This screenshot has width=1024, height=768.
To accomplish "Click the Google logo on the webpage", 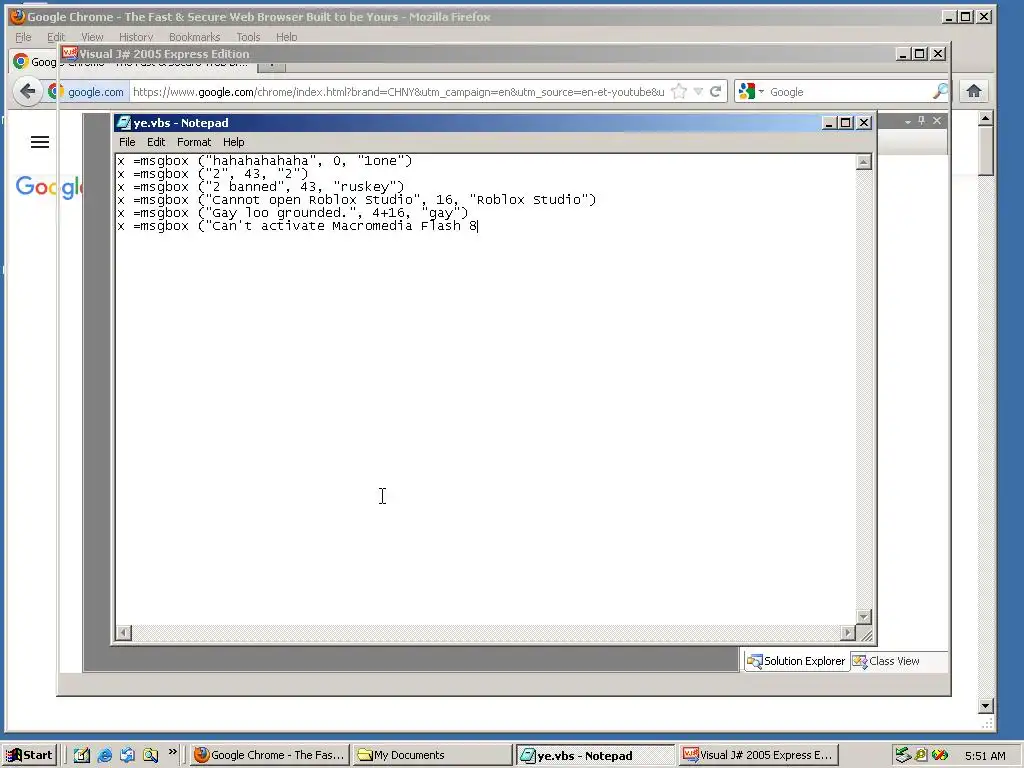I will pos(49,187).
